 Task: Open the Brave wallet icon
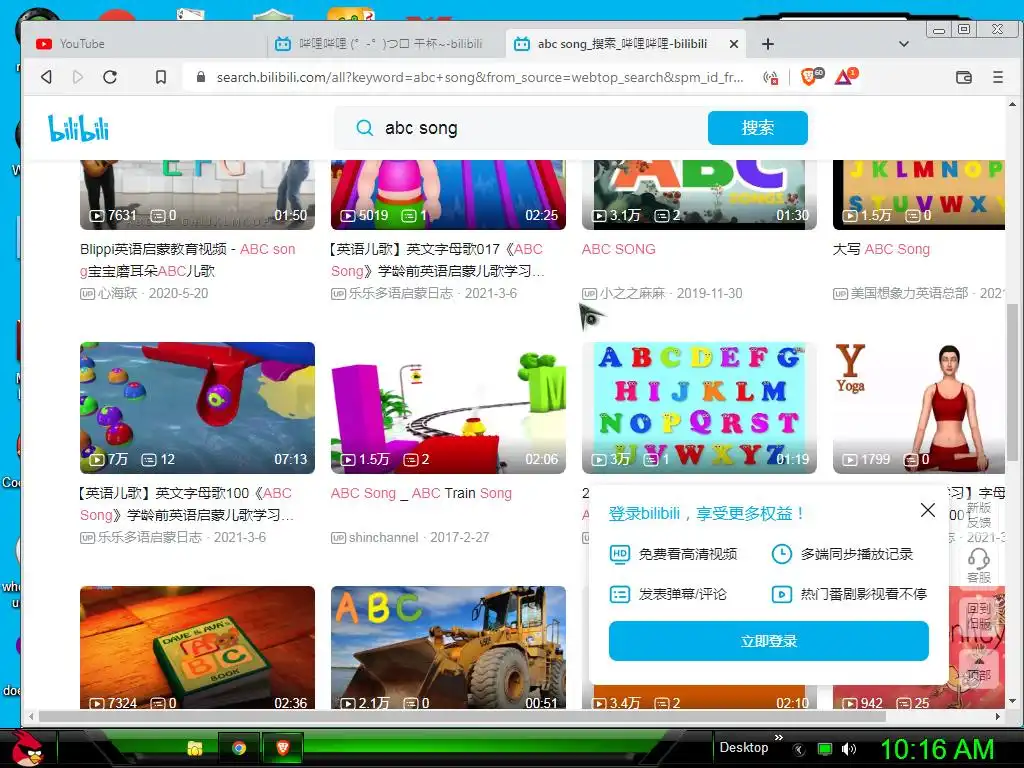(964, 77)
